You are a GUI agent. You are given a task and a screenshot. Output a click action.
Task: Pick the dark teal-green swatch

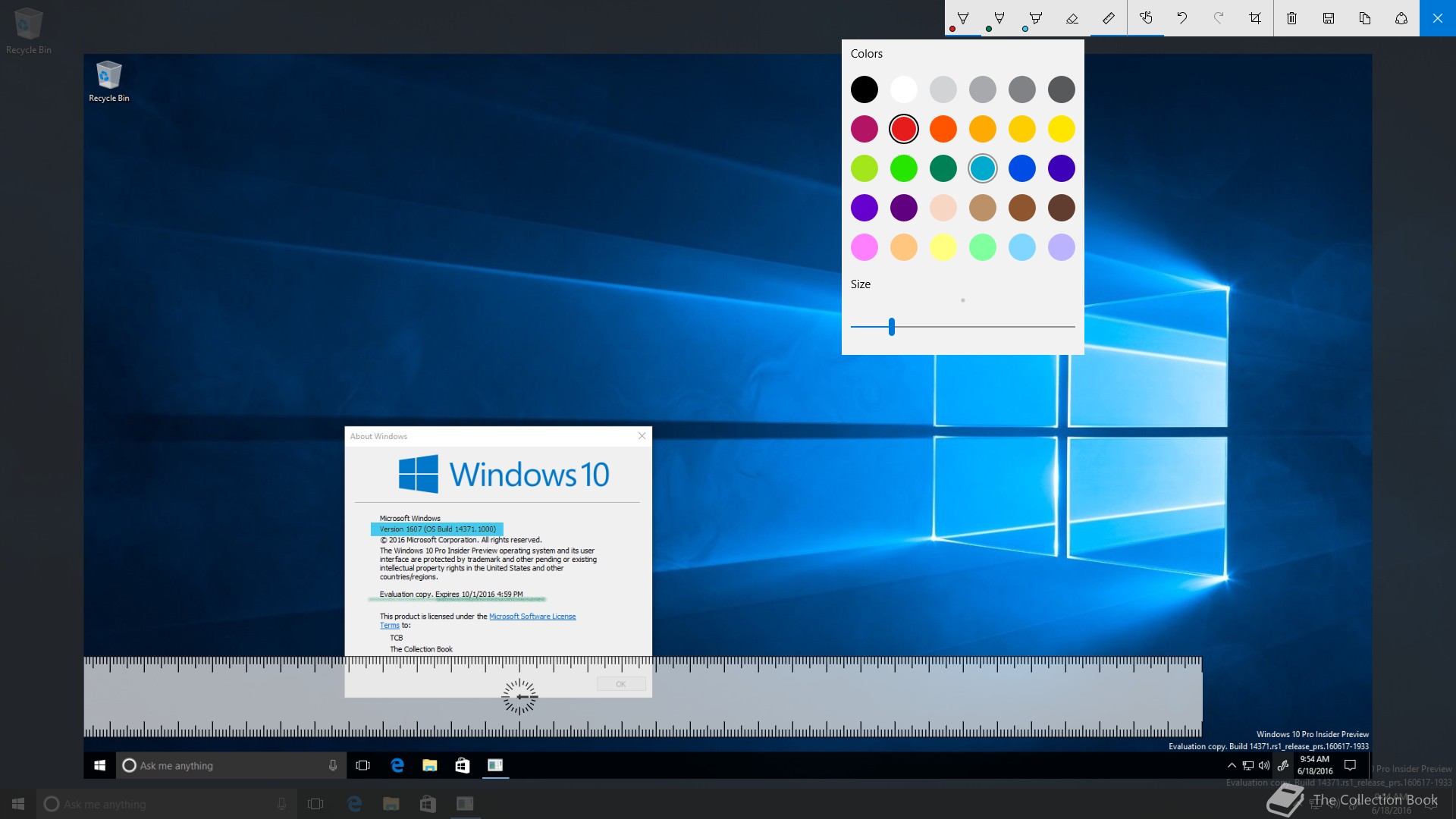click(943, 168)
